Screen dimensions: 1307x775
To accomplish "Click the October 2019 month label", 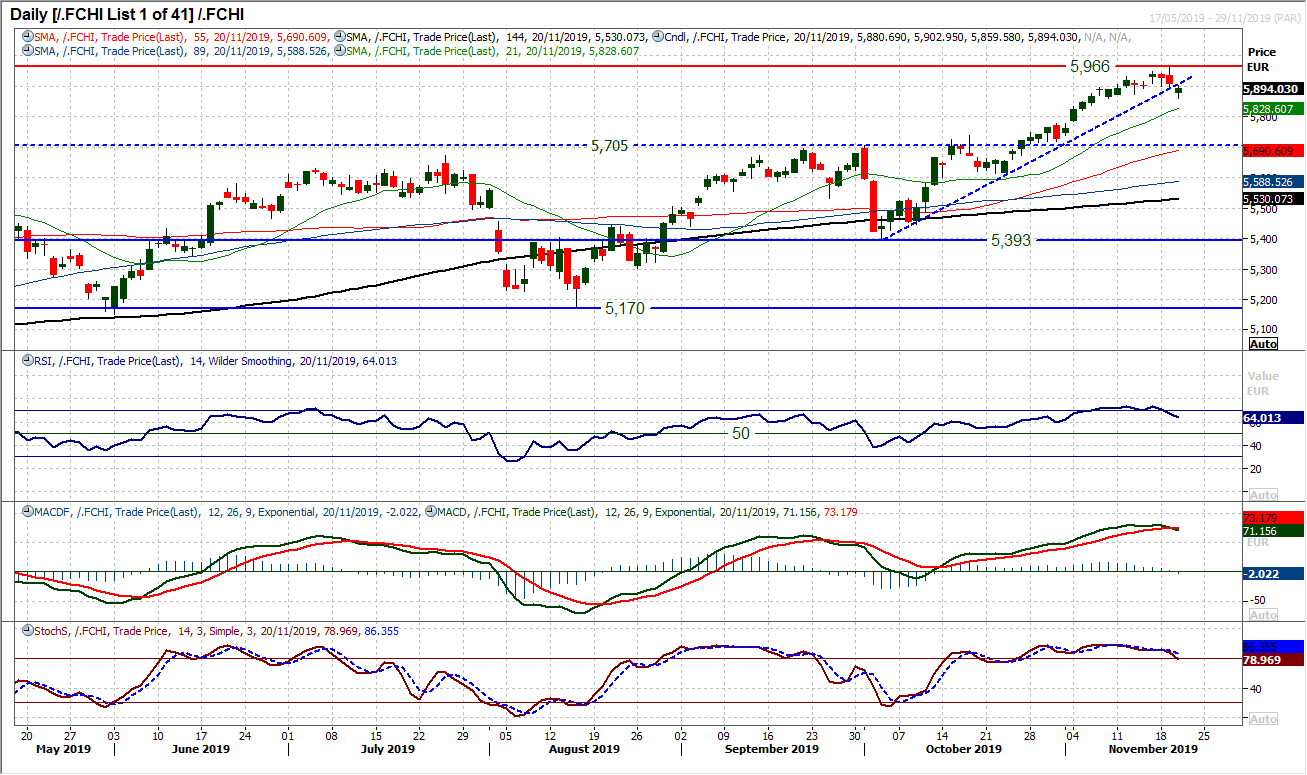I will click(965, 749).
